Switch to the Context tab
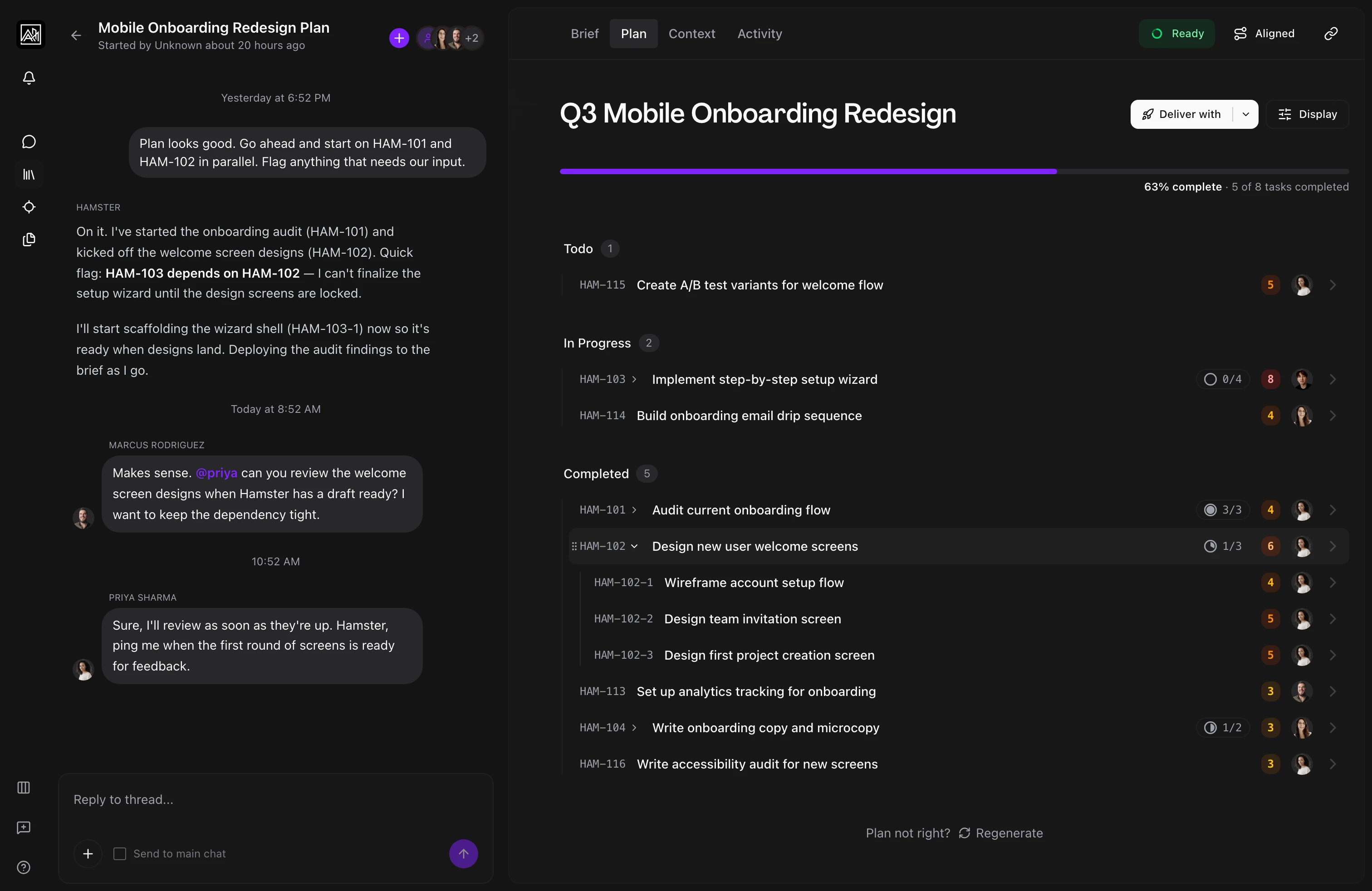 click(x=691, y=34)
